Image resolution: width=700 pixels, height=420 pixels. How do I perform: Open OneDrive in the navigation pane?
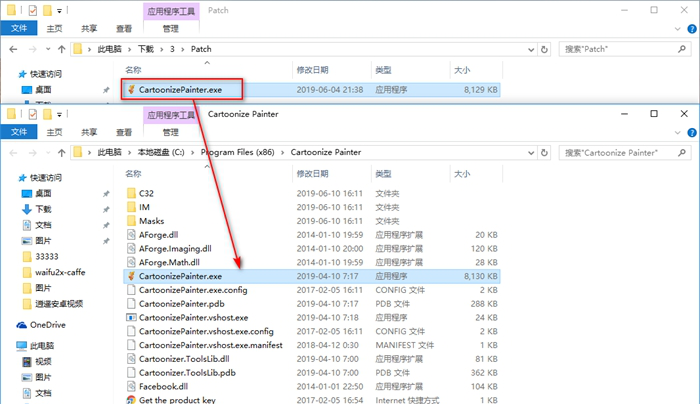(46, 325)
